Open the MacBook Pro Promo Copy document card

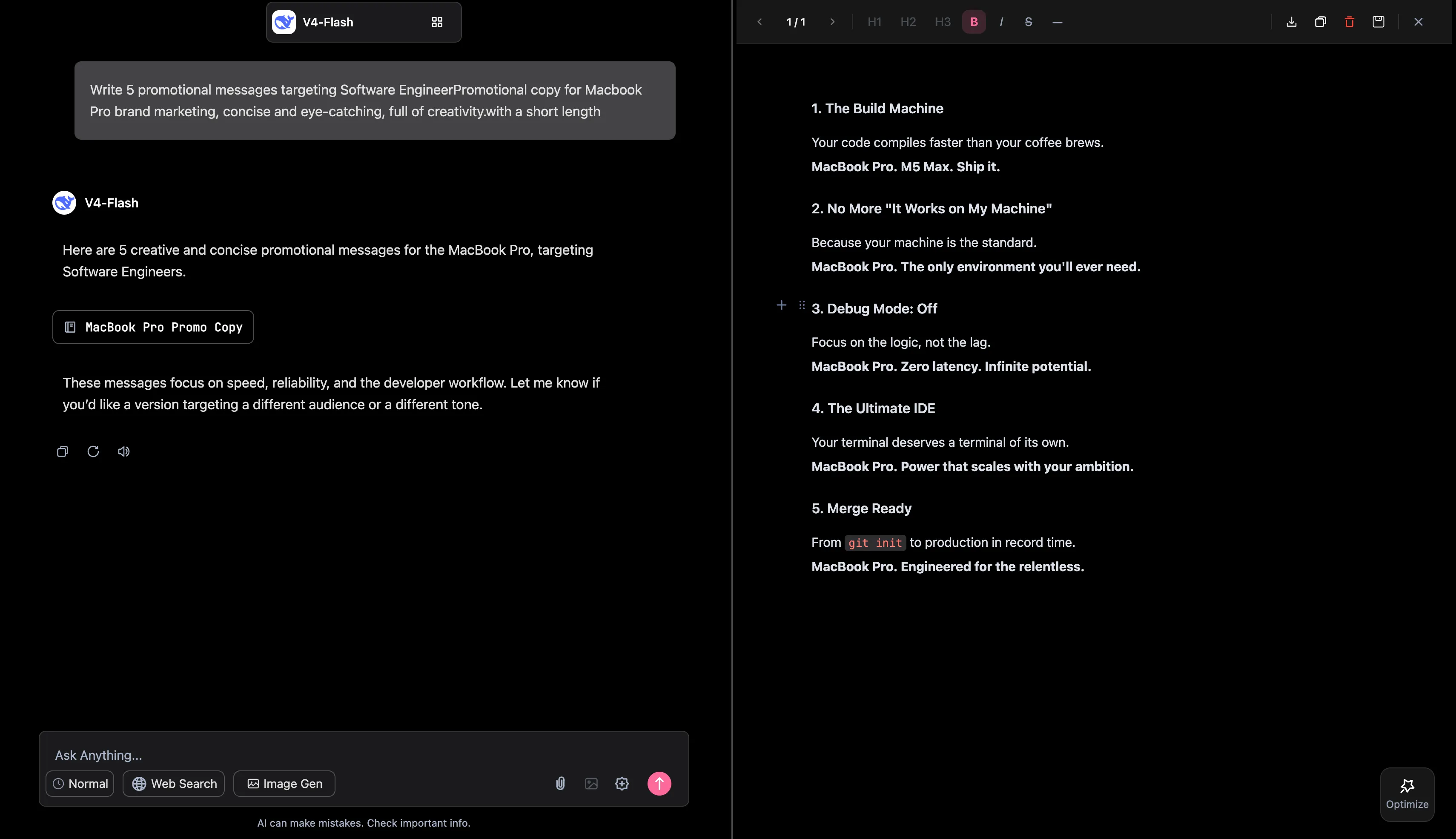[x=153, y=328]
